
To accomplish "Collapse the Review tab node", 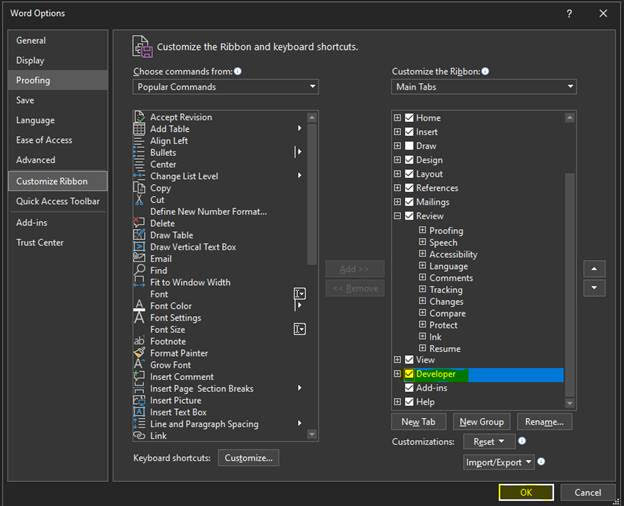I will (x=397, y=216).
